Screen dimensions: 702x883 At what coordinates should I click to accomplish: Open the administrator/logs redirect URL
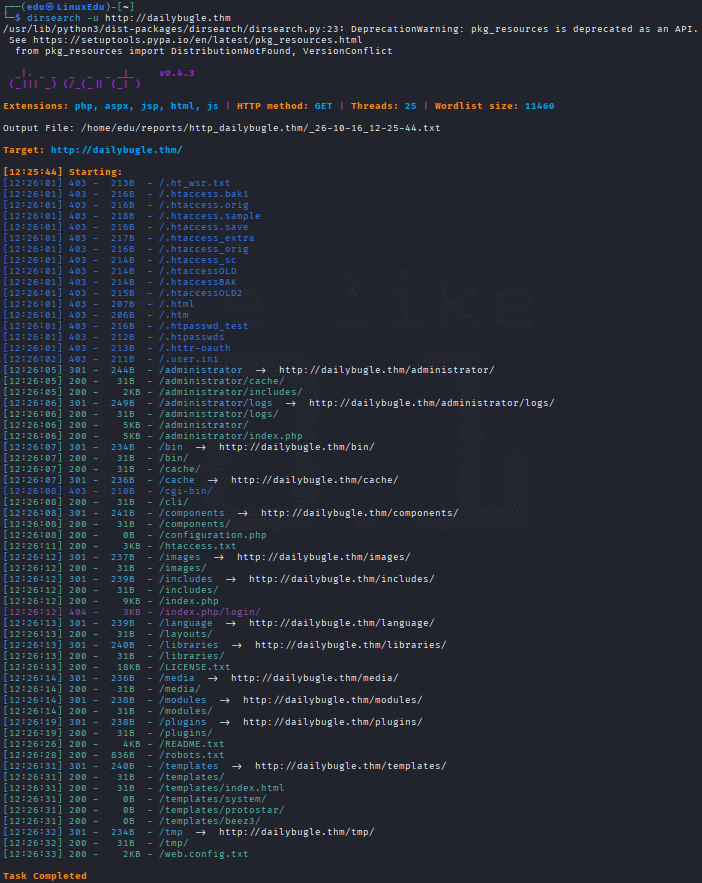point(432,403)
